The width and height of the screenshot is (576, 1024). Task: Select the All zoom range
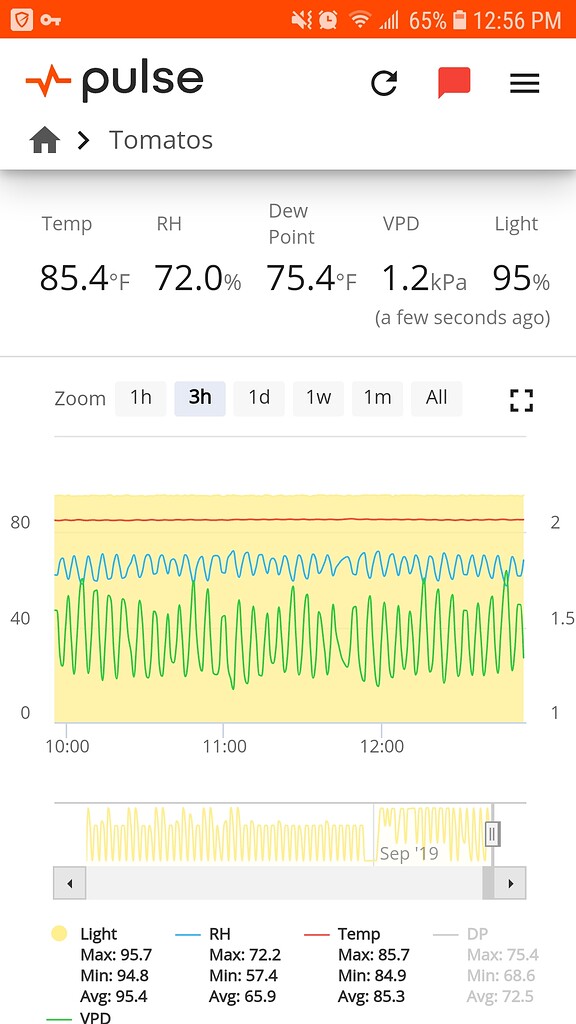(436, 397)
